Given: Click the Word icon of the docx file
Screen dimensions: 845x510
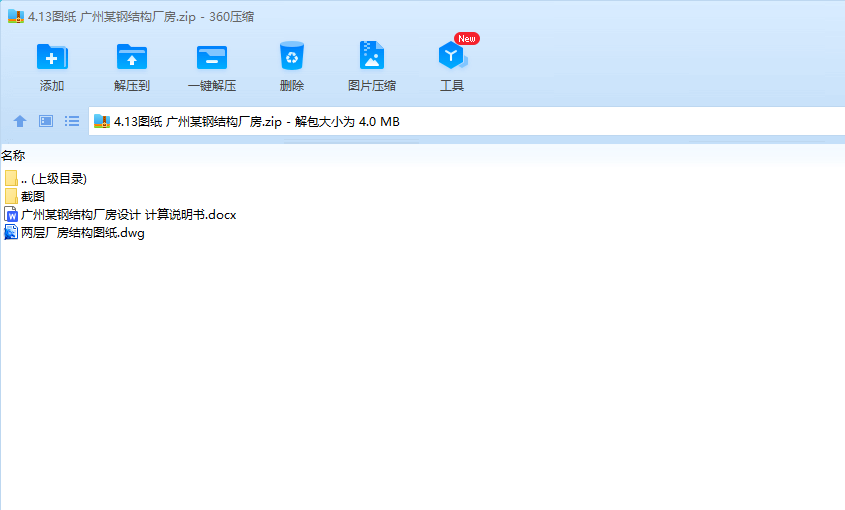Looking at the screenshot, I should tap(11, 215).
